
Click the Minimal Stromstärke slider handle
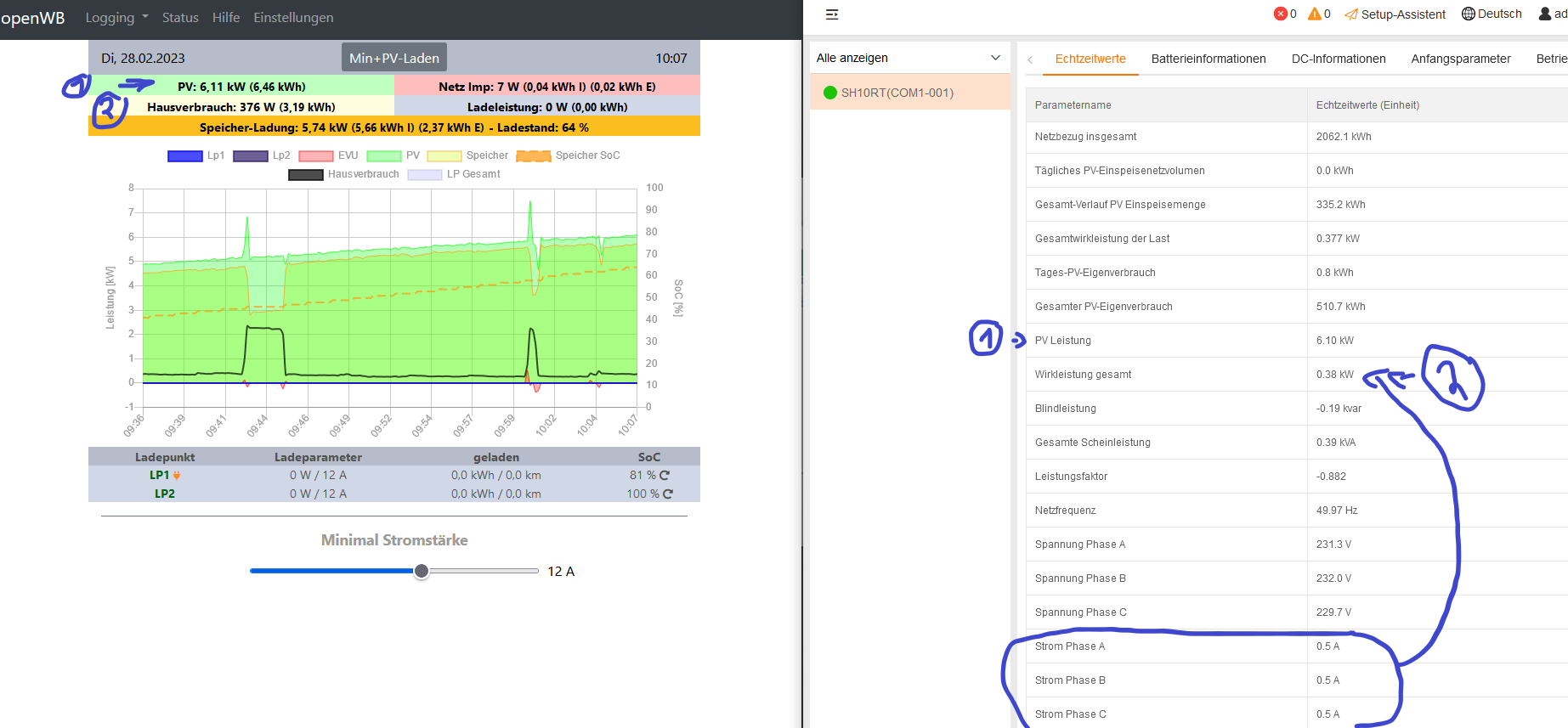click(x=422, y=572)
